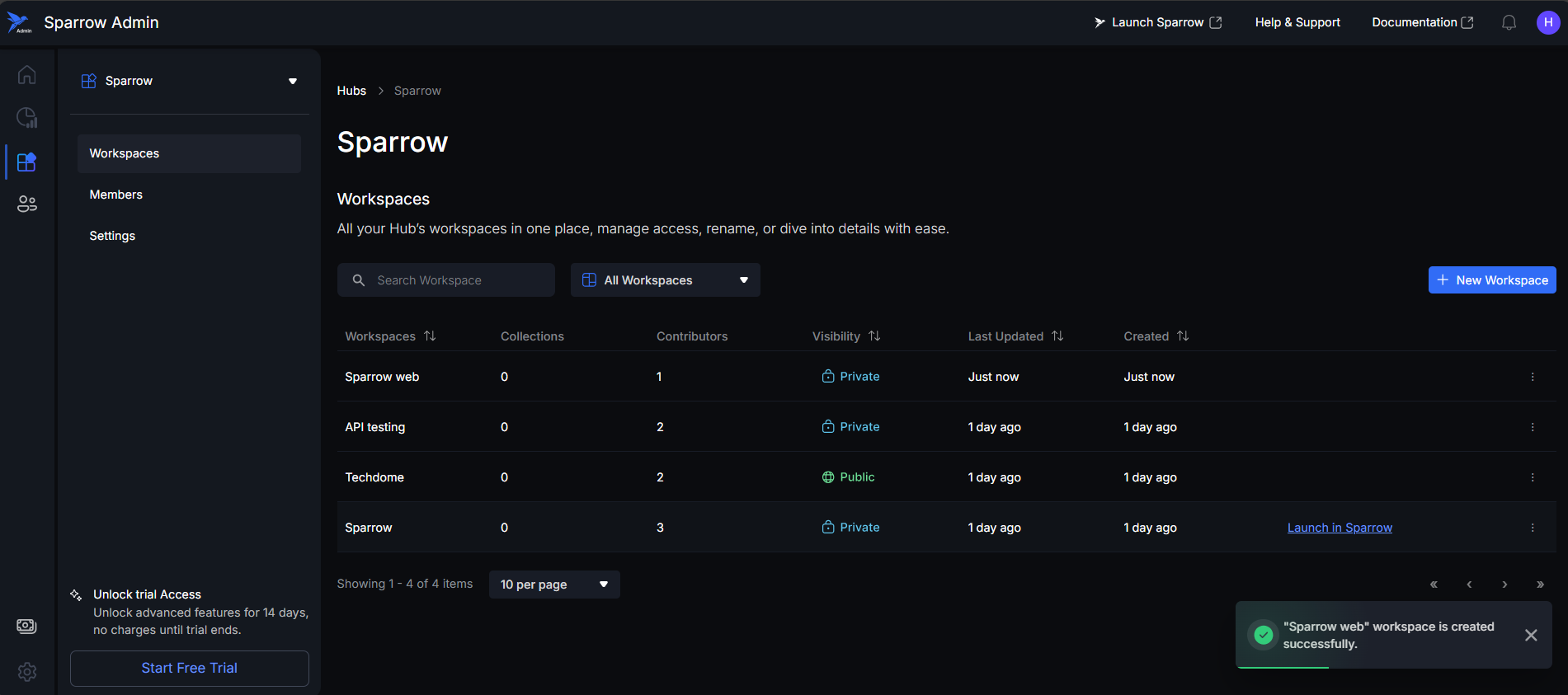Click the New Workspace button
The width and height of the screenshot is (1568, 695).
click(x=1491, y=280)
